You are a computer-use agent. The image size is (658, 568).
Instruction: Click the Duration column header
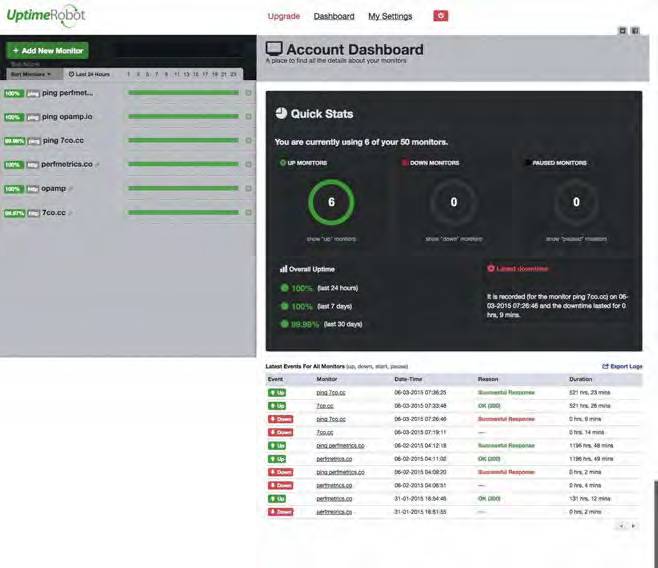point(580,379)
